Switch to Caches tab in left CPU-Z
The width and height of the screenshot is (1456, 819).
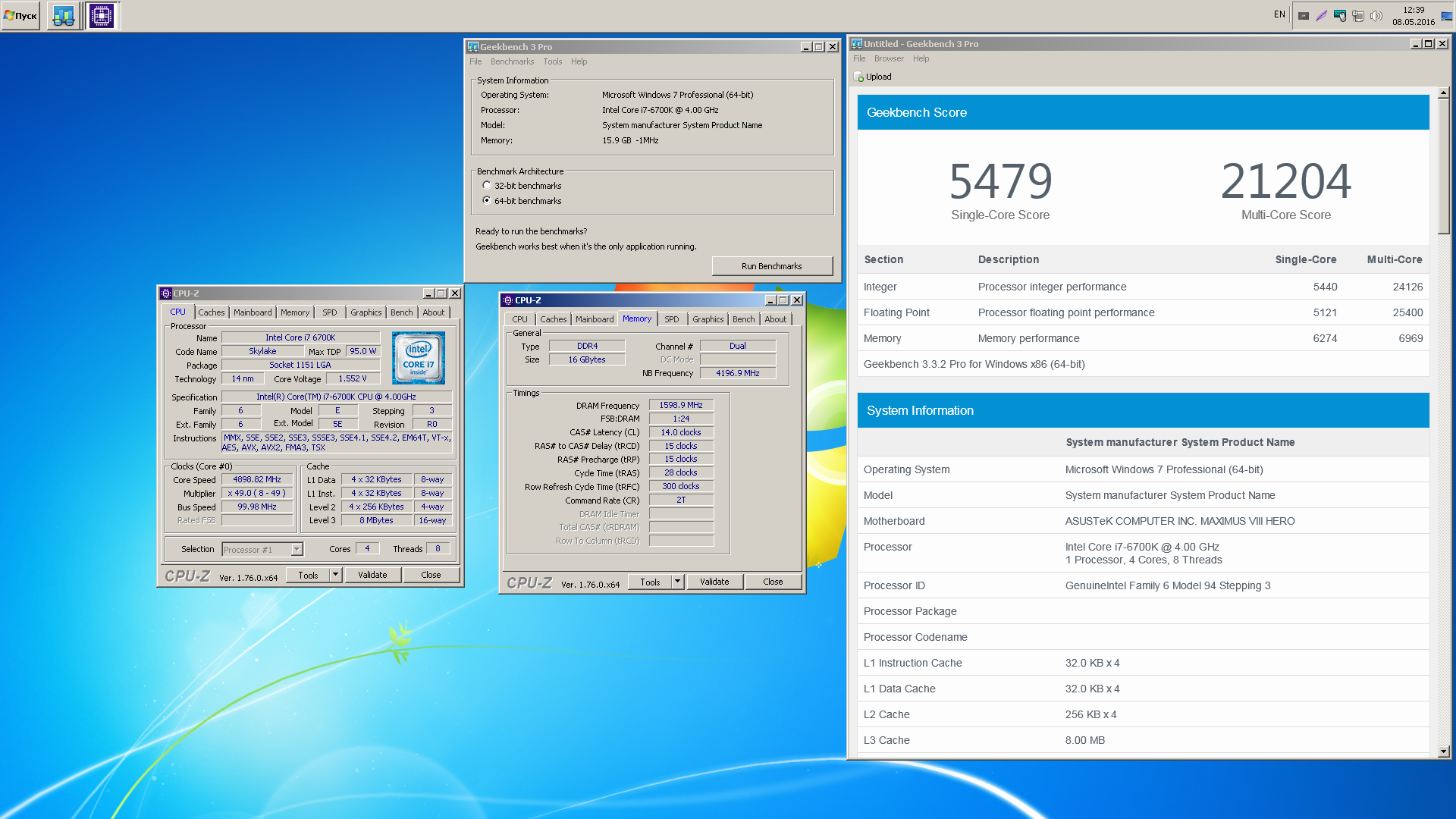point(212,312)
